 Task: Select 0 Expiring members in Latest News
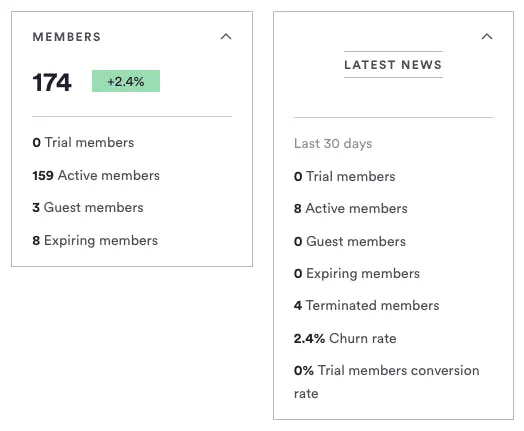[357, 274]
